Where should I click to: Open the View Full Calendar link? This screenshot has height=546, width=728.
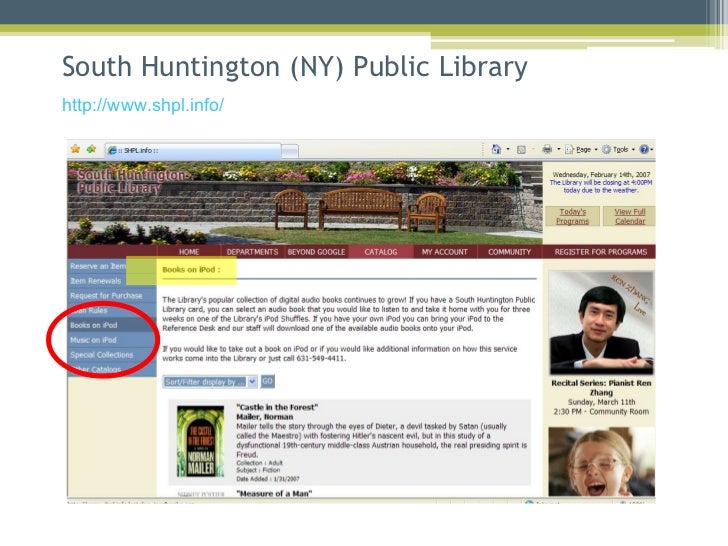(x=630, y=216)
